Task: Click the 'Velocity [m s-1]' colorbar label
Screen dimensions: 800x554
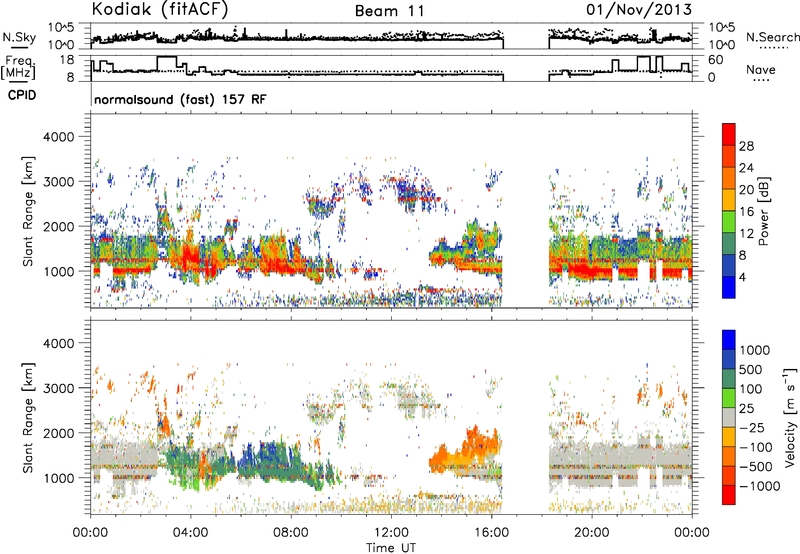Action: point(790,417)
